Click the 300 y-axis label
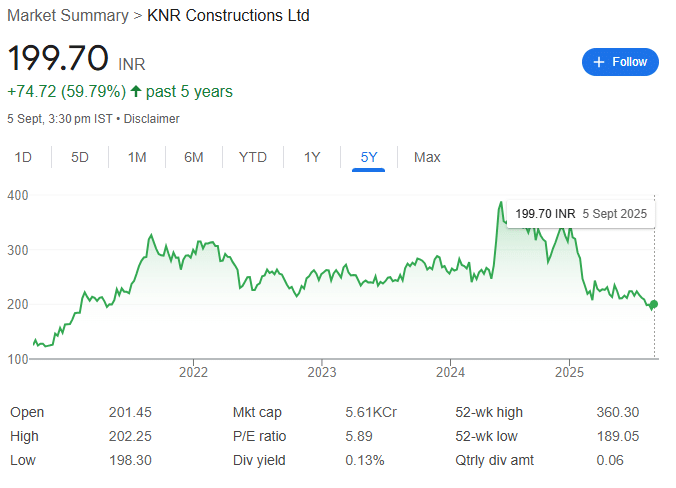Screen dimensions: 676x488 pyautogui.click(x=18, y=250)
